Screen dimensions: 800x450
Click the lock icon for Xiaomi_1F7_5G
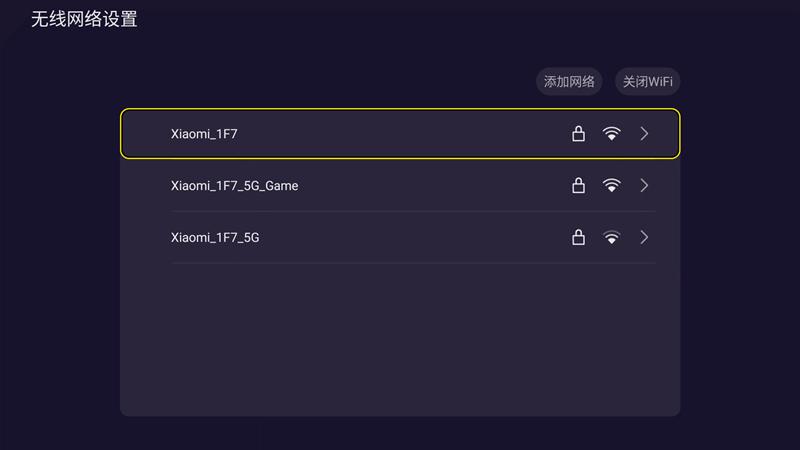pos(578,237)
